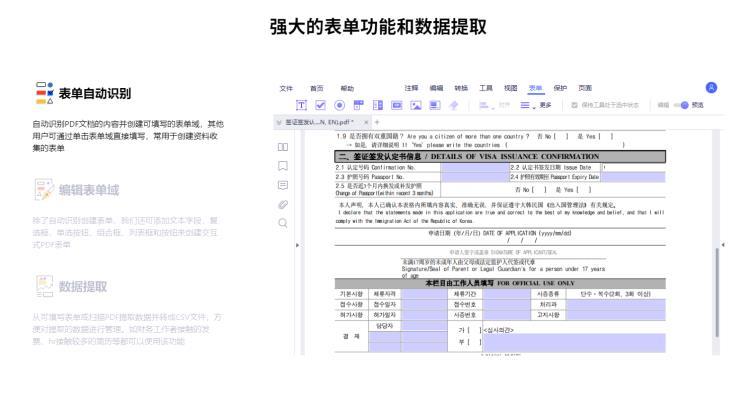Switch to the 保护 tab

561,88
